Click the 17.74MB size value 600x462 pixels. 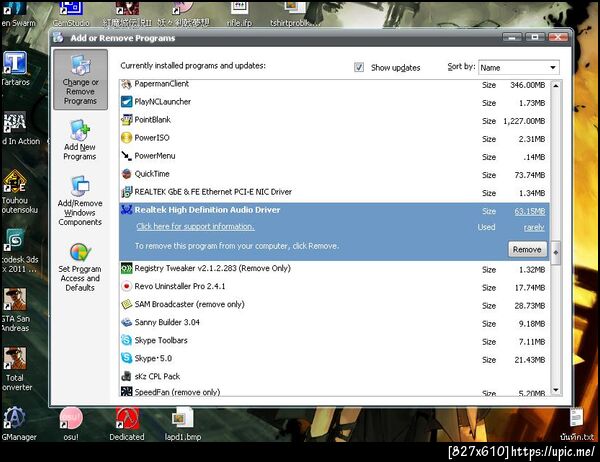coord(530,288)
